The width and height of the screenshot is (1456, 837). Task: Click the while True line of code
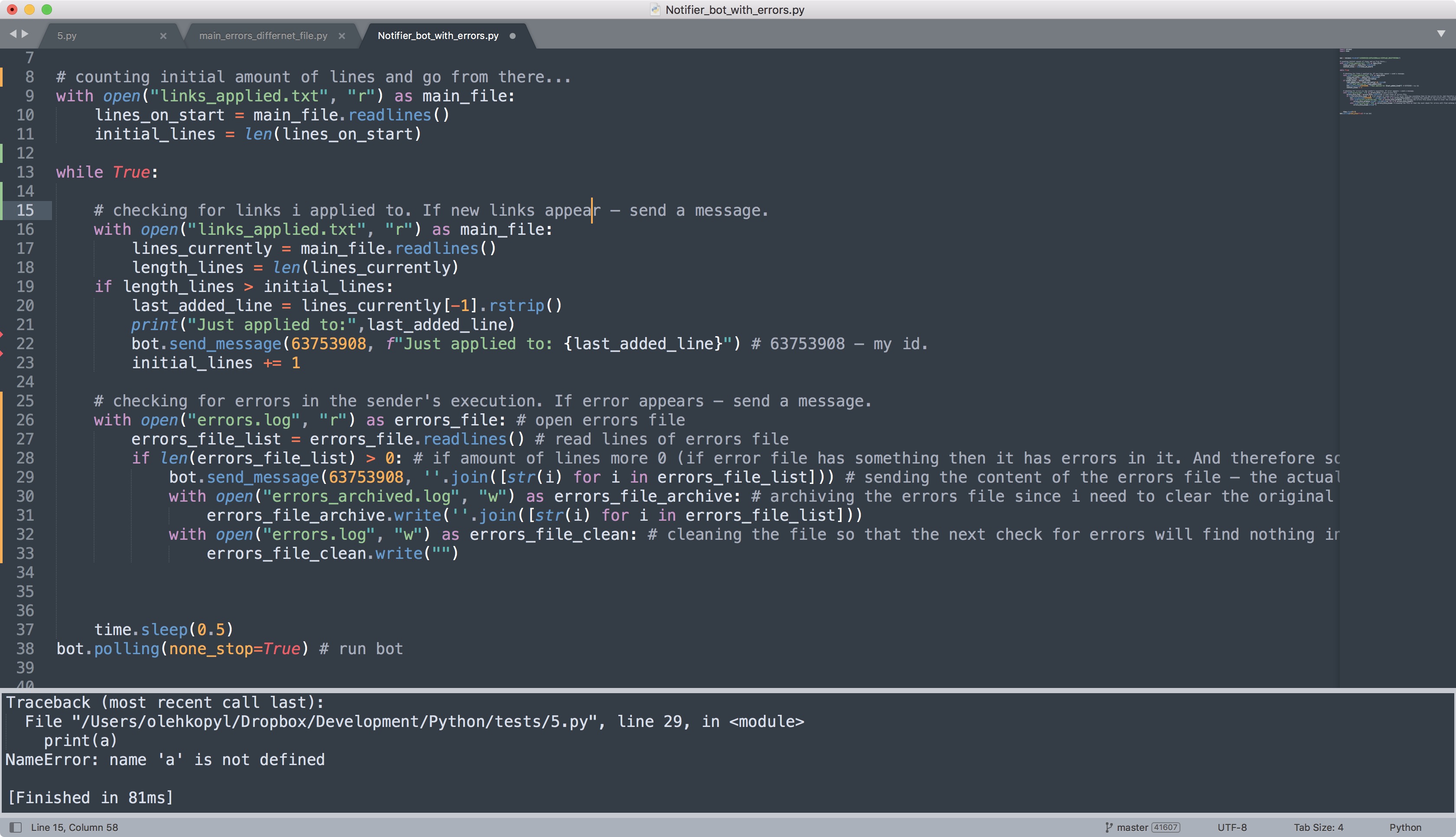coord(107,172)
